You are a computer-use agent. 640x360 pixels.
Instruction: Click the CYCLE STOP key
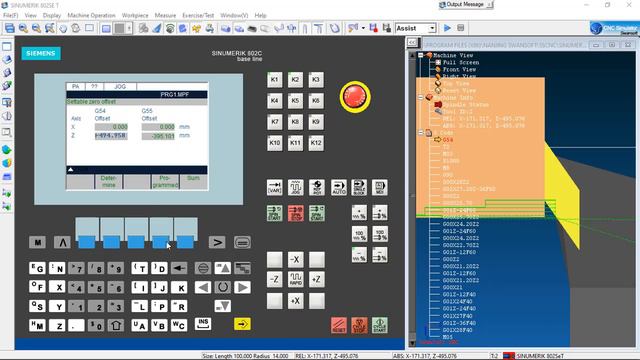coord(359,325)
